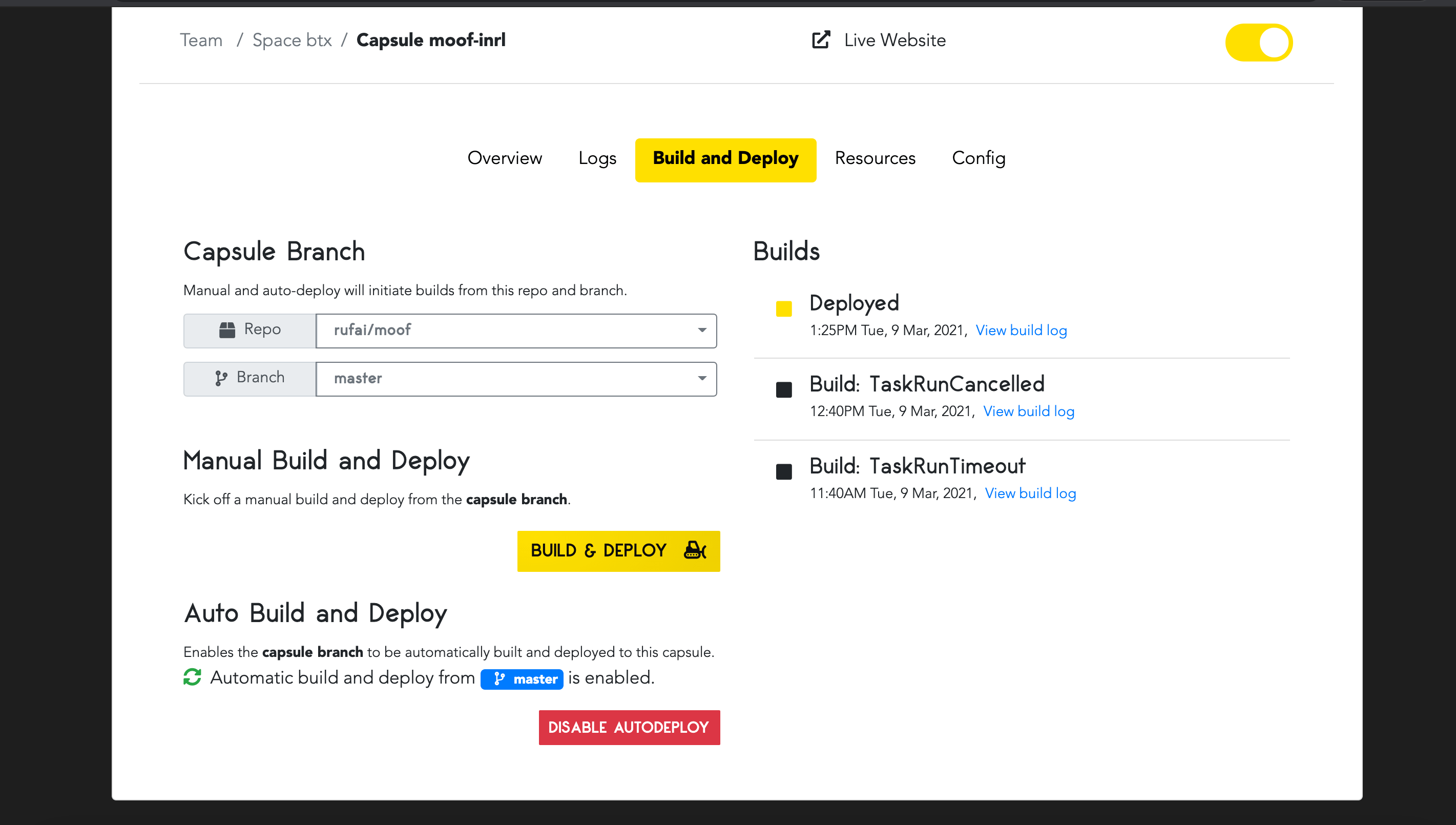The width and height of the screenshot is (1456, 825).
Task: Click View build log for TaskRunCancelled
Action: tap(1029, 411)
